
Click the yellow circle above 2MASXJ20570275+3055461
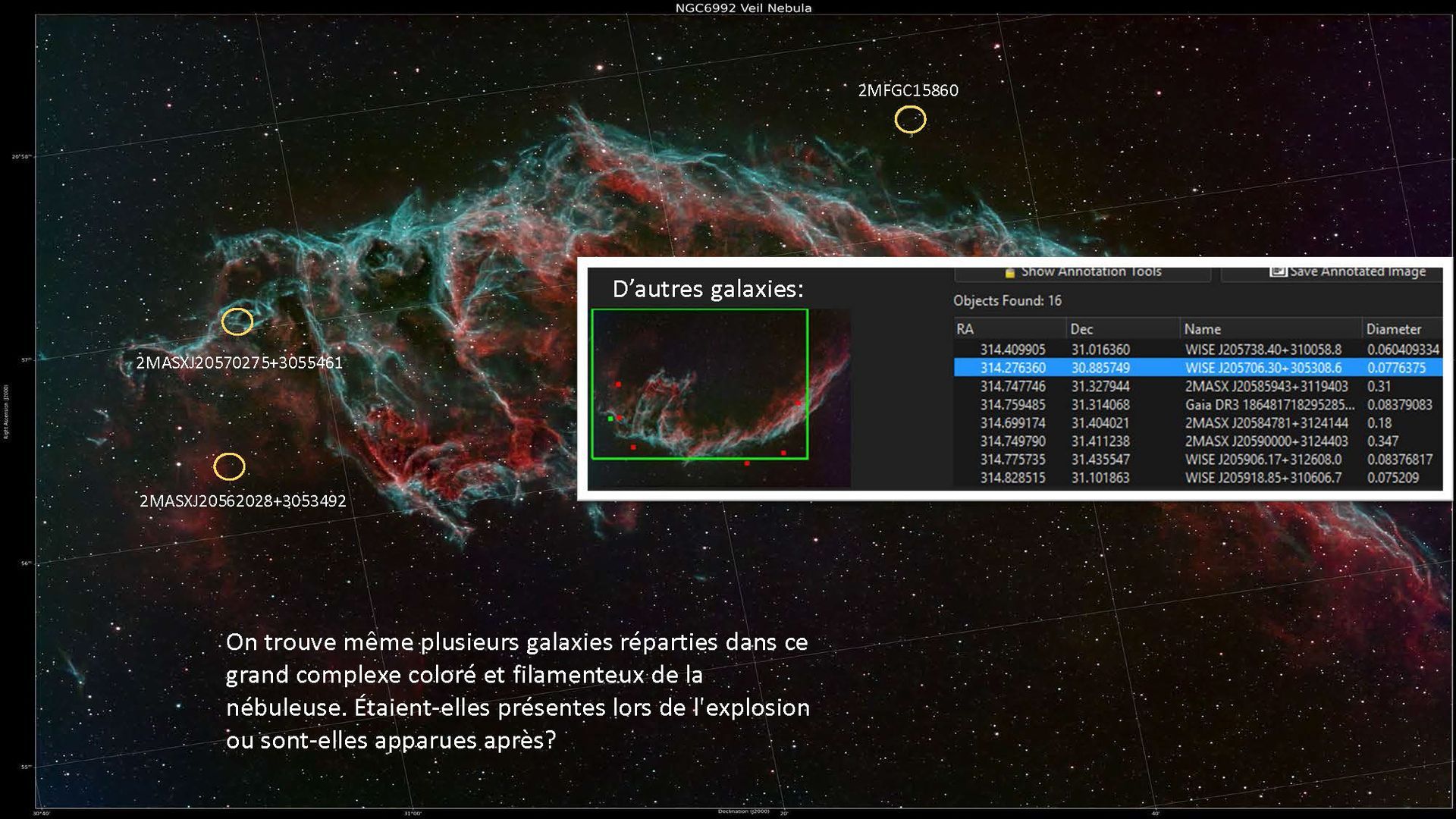pyautogui.click(x=237, y=322)
